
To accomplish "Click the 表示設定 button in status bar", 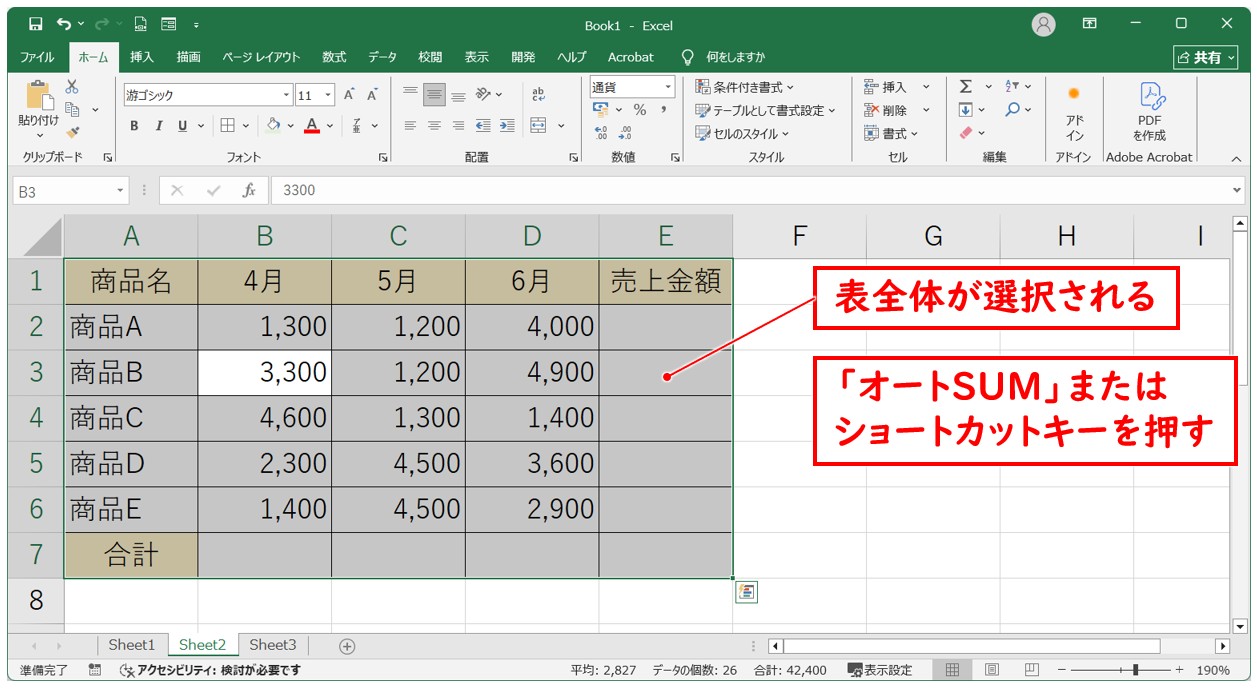I will (880, 670).
